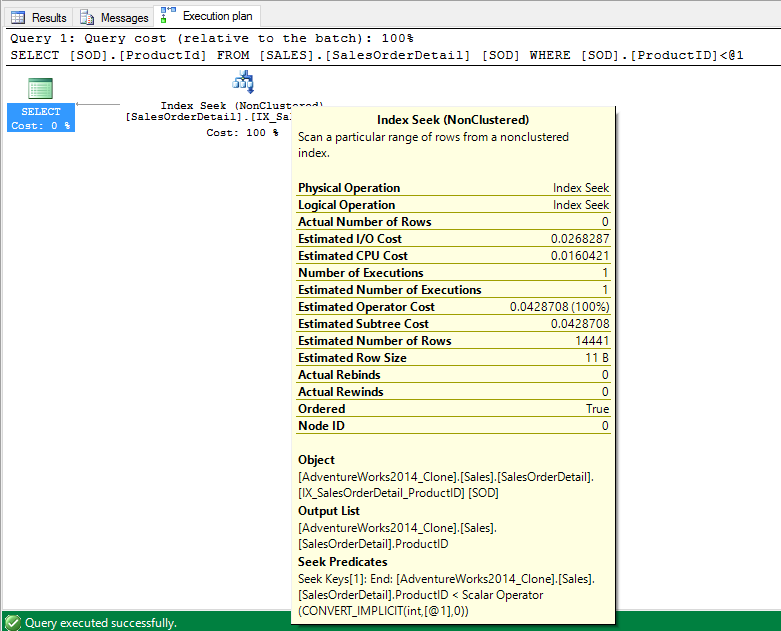
Task: Click the SELECT operator table icon
Action: [x=40, y=89]
